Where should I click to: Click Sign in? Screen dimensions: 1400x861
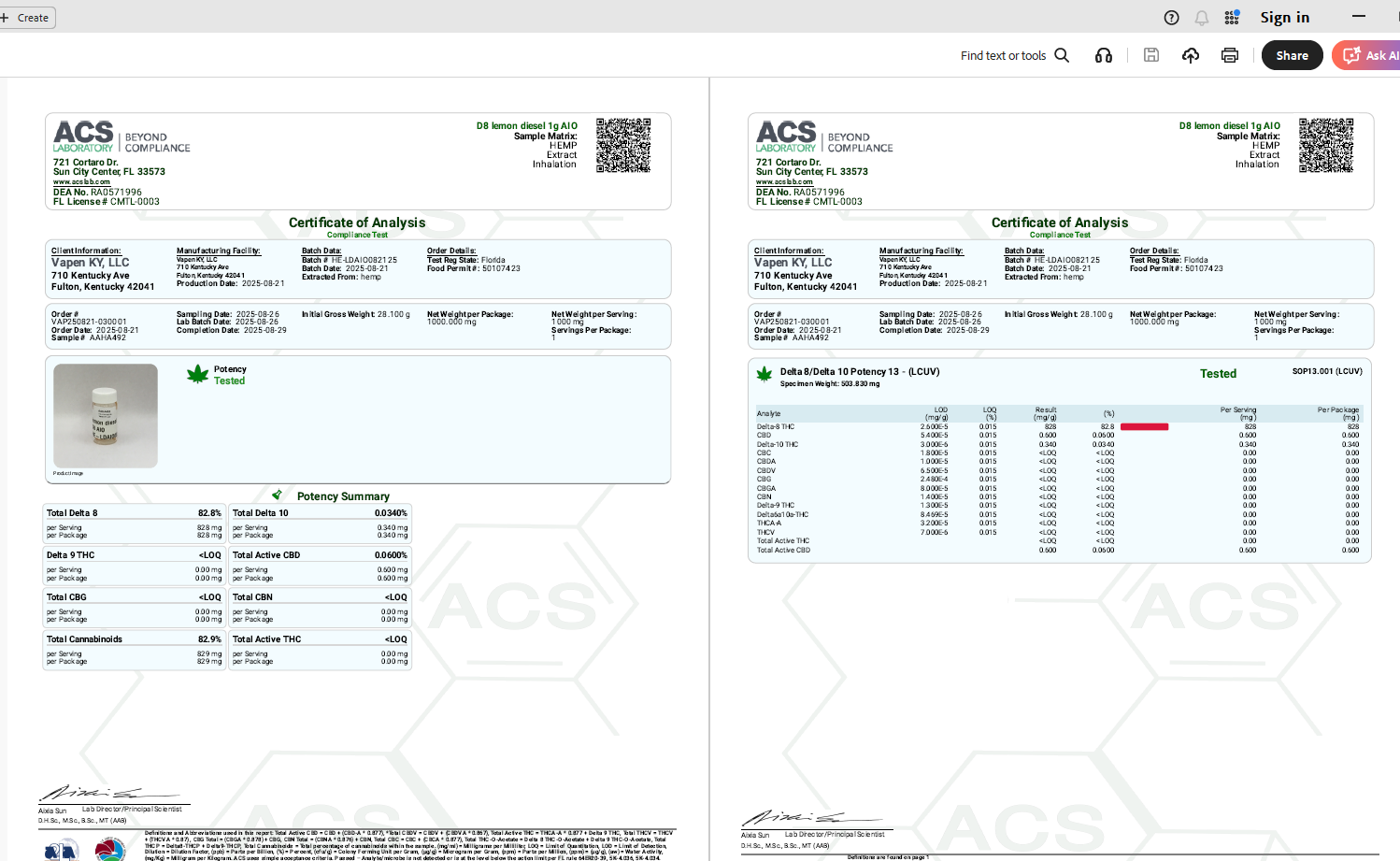click(x=1285, y=18)
